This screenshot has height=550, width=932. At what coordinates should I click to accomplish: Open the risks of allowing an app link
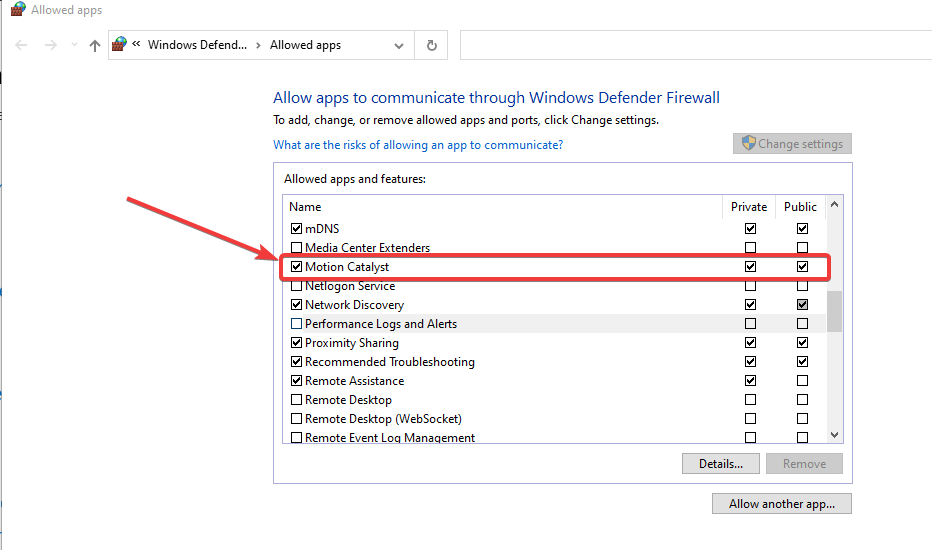coord(418,144)
